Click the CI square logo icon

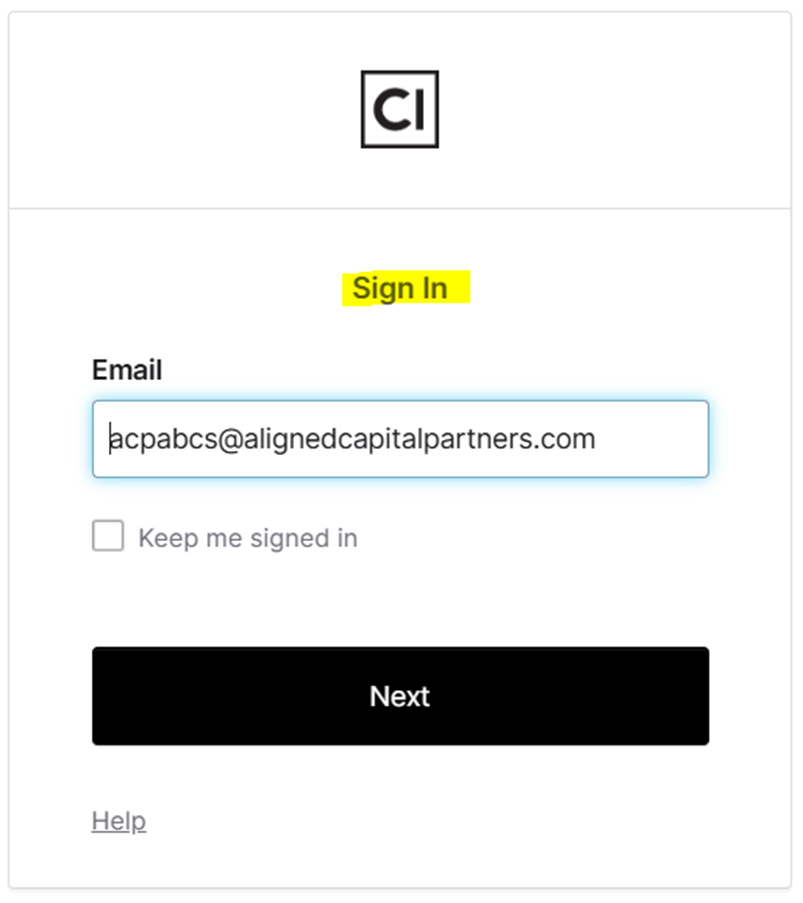(x=400, y=109)
